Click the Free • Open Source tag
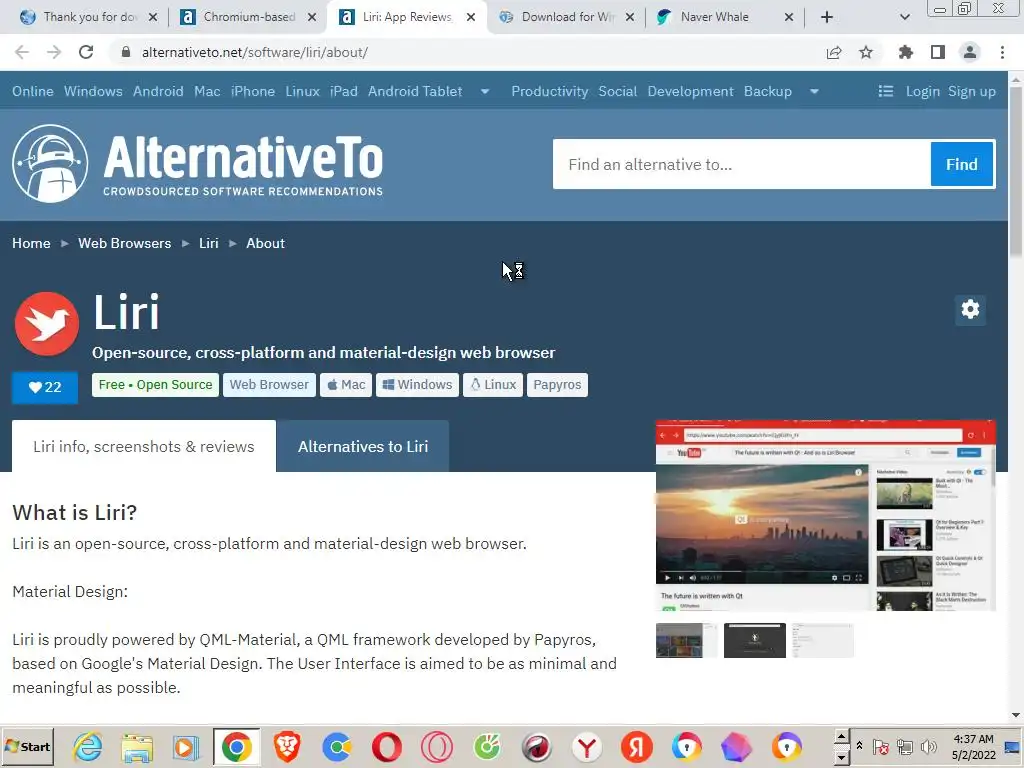The height and width of the screenshot is (768, 1024). [x=155, y=385]
